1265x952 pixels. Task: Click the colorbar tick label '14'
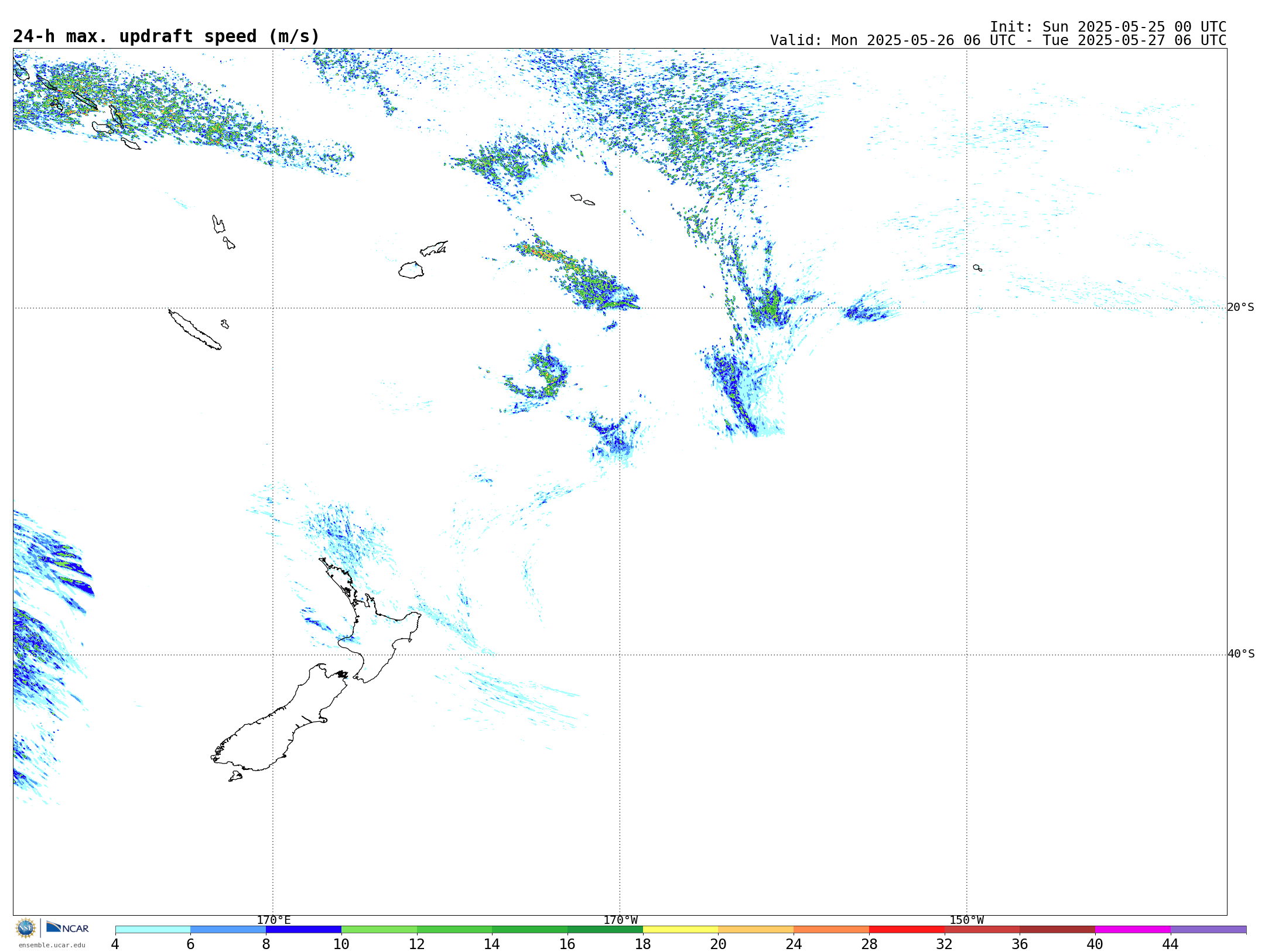pyautogui.click(x=492, y=944)
